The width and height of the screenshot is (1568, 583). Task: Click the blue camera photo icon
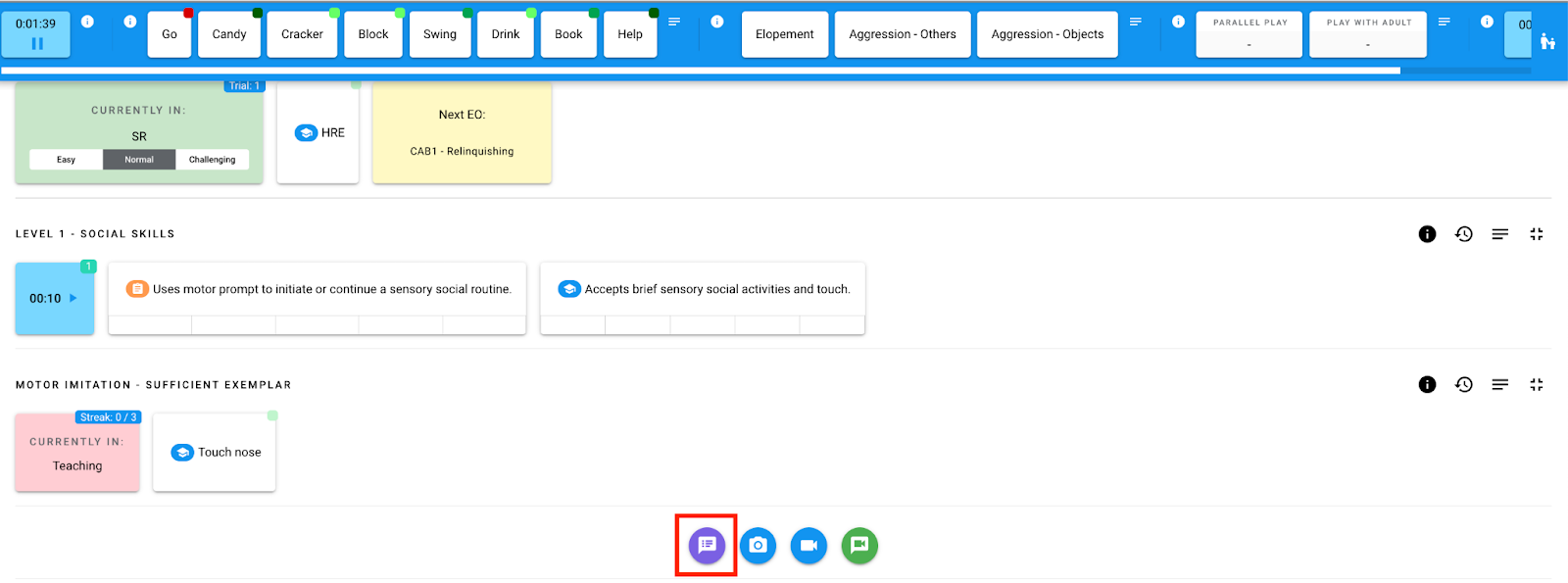tap(758, 546)
